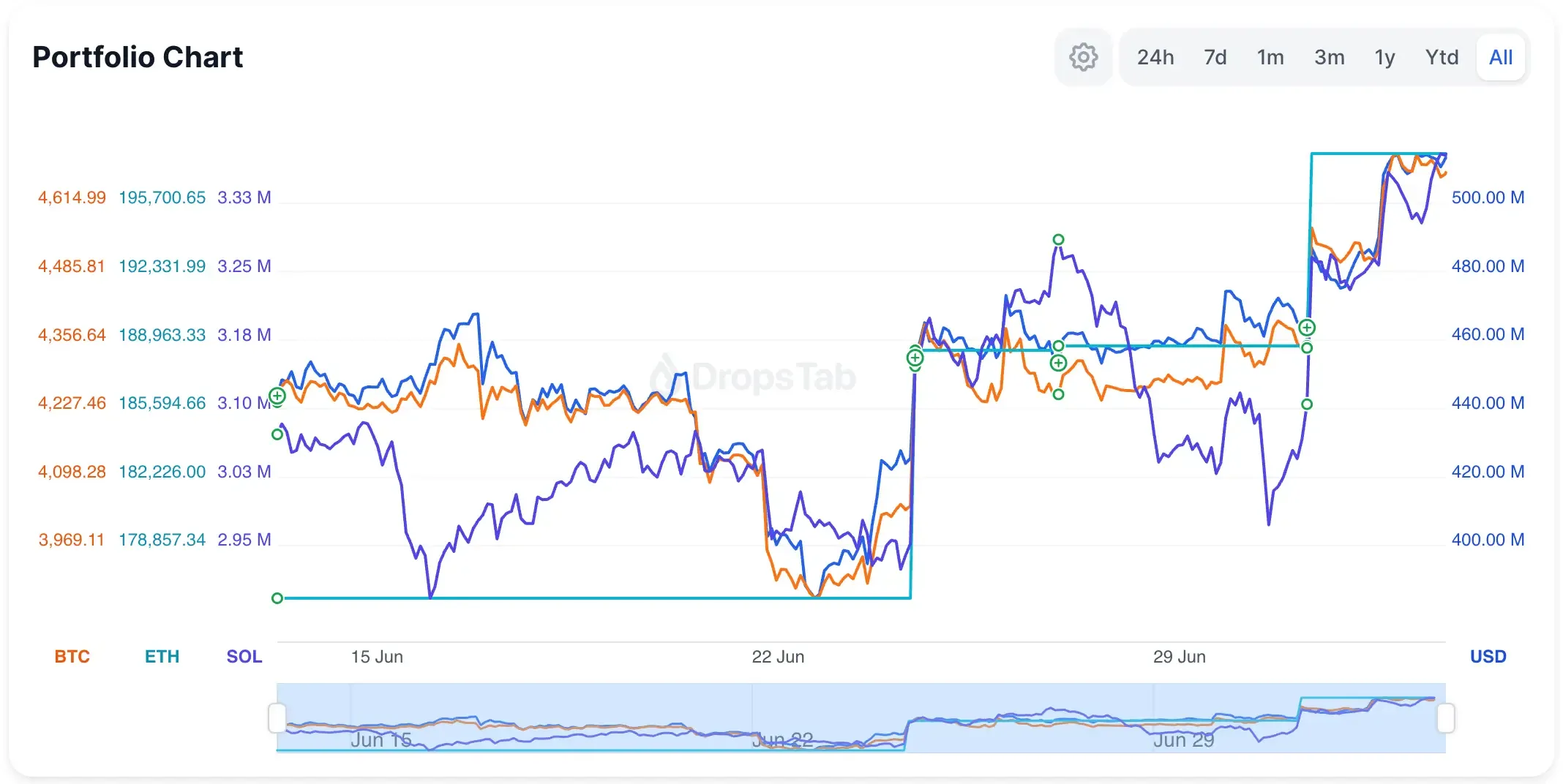Grab the left range slider handle

tap(277, 717)
